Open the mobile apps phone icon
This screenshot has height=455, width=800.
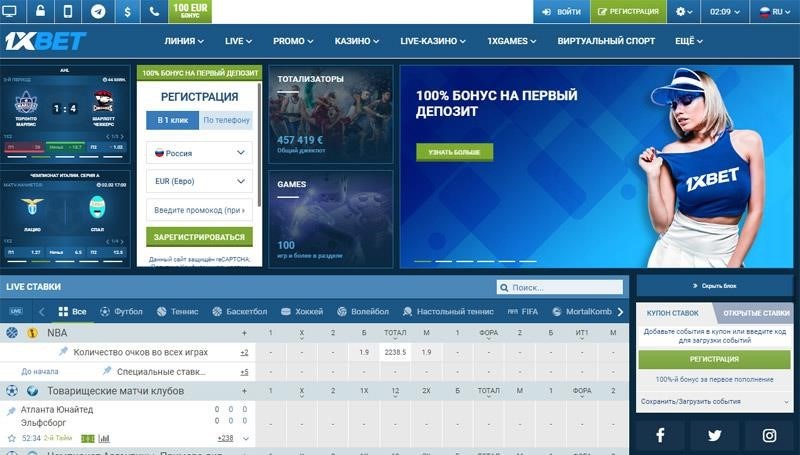click(x=68, y=11)
